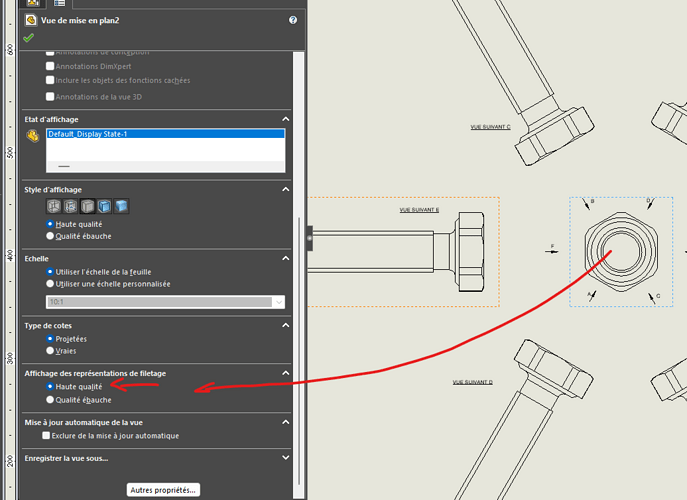Viewport: 687px width, 500px height.
Task: Select hidden lines visible display style
Action: [x=71, y=206]
